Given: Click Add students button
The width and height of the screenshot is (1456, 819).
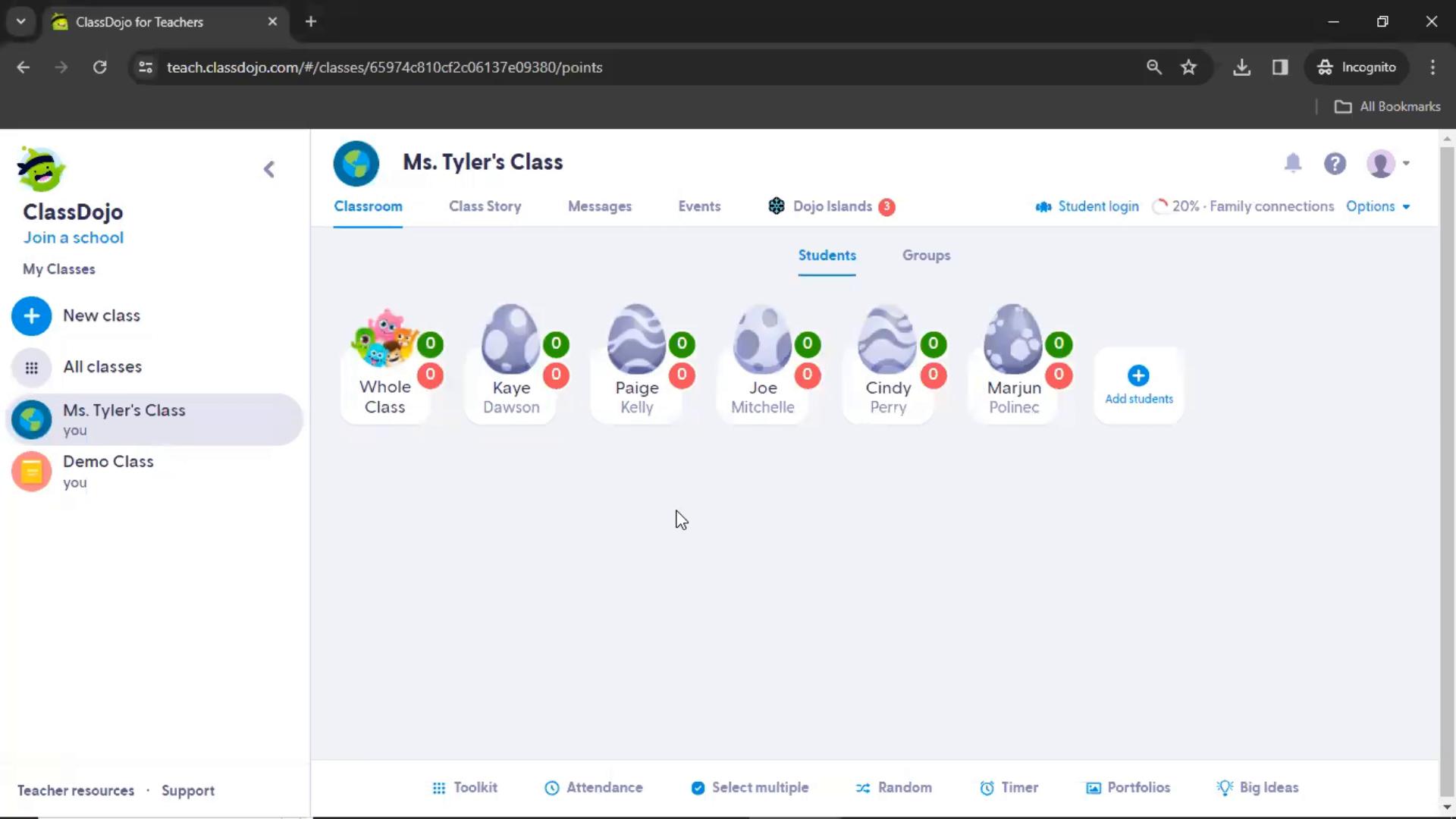Looking at the screenshot, I should coord(1139,384).
